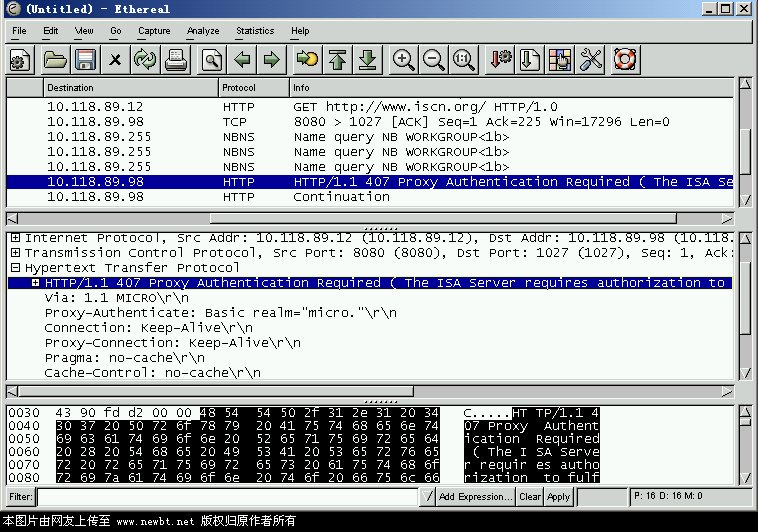Open the Statistics menu
The width and height of the screenshot is (758, 532).
(x=255, y=31)
